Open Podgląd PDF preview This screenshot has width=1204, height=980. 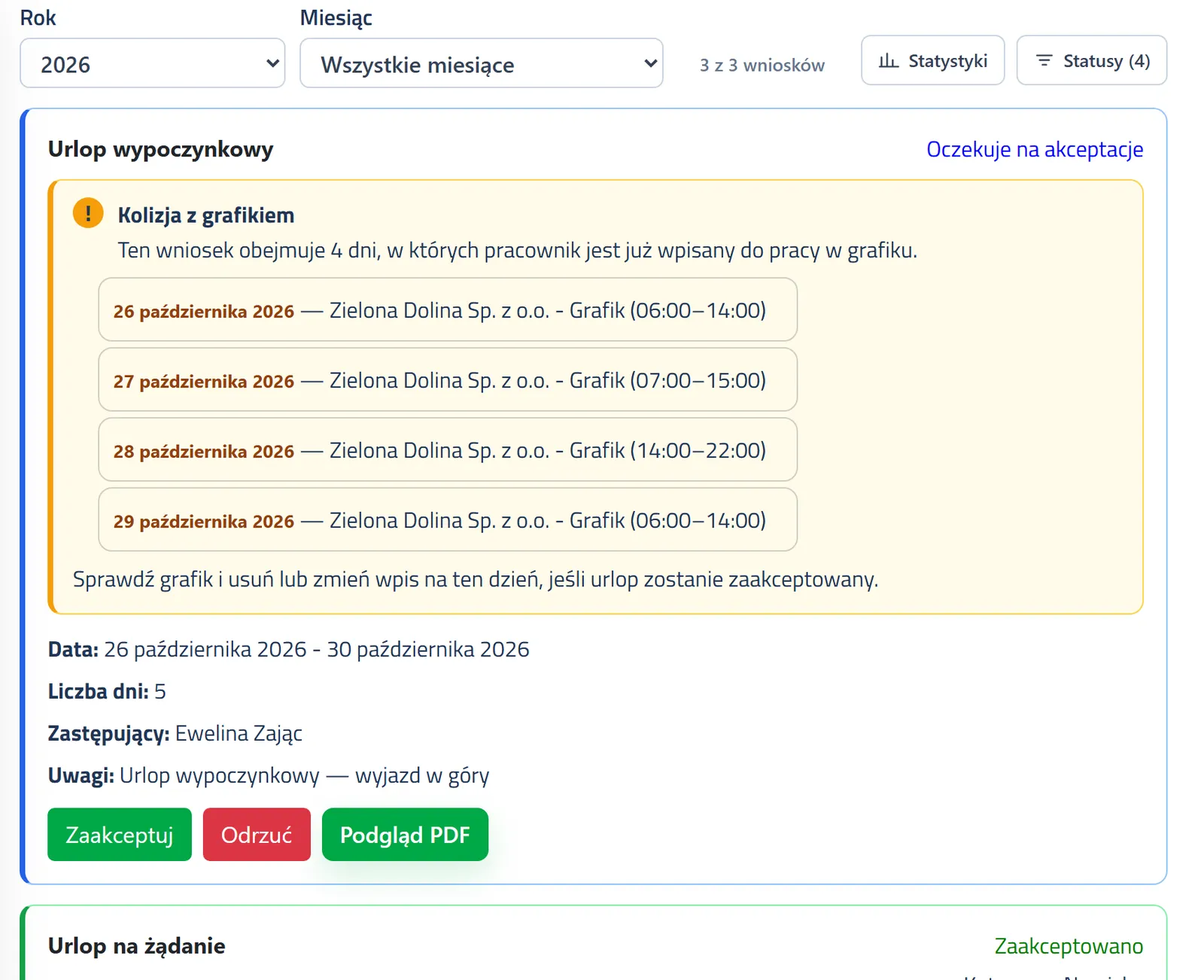(x=405, y=834)
